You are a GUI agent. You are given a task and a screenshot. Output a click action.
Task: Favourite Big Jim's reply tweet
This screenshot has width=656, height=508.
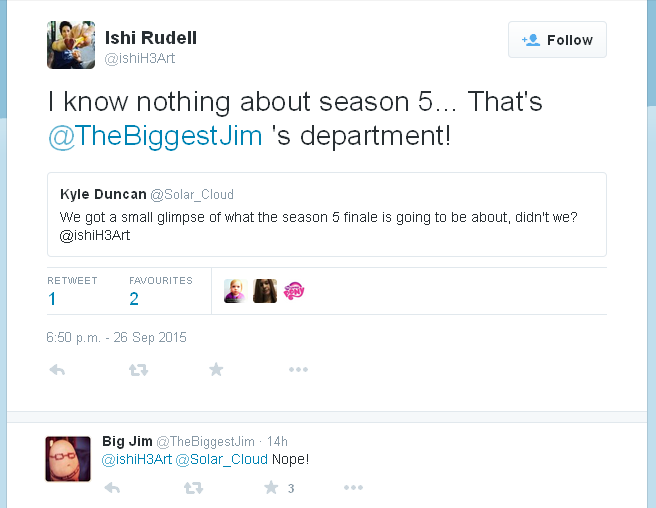pyautogui.click(x=271, y=488)
